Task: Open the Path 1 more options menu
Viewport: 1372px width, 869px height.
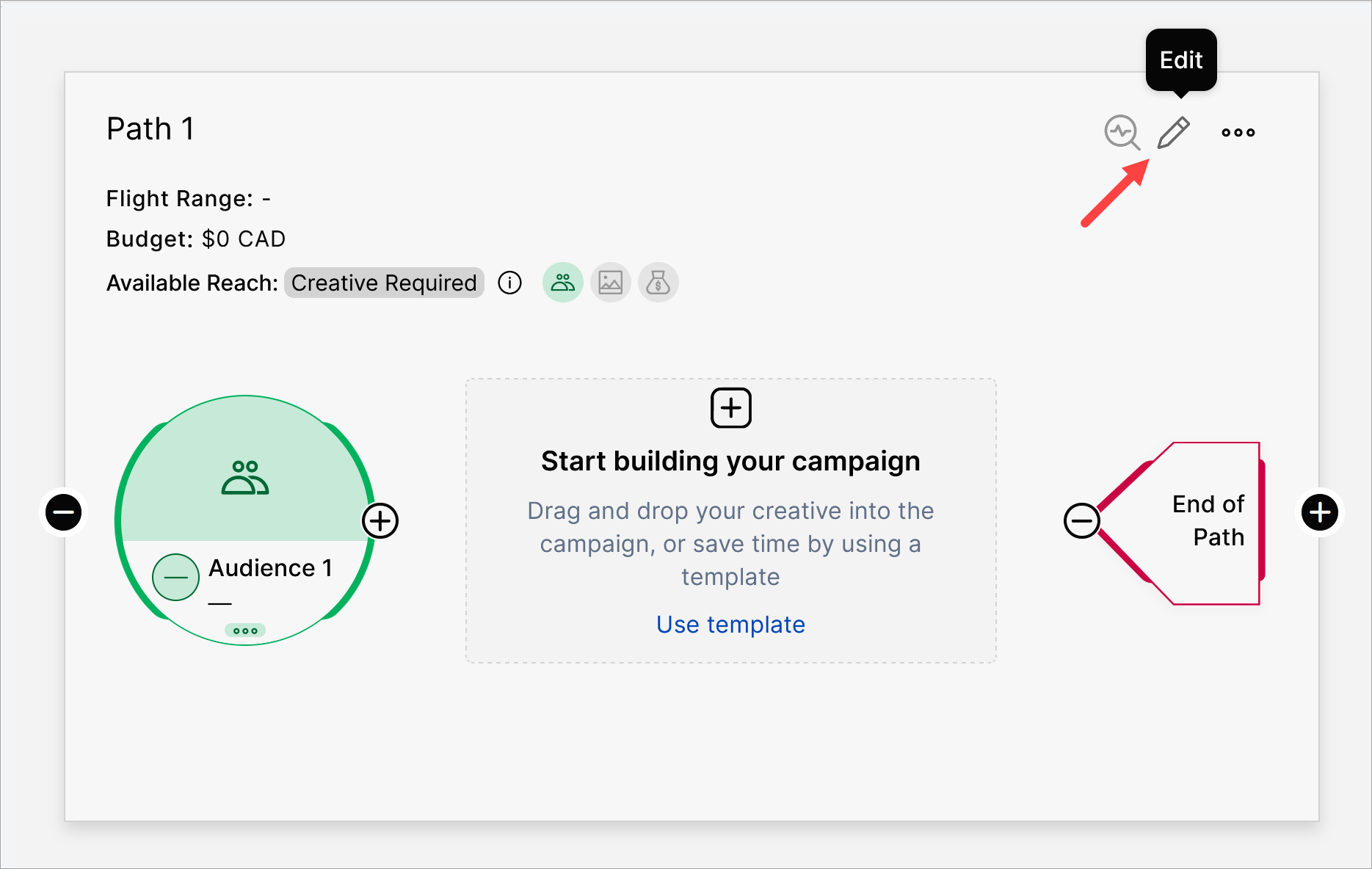Action: pos(1238,133)
